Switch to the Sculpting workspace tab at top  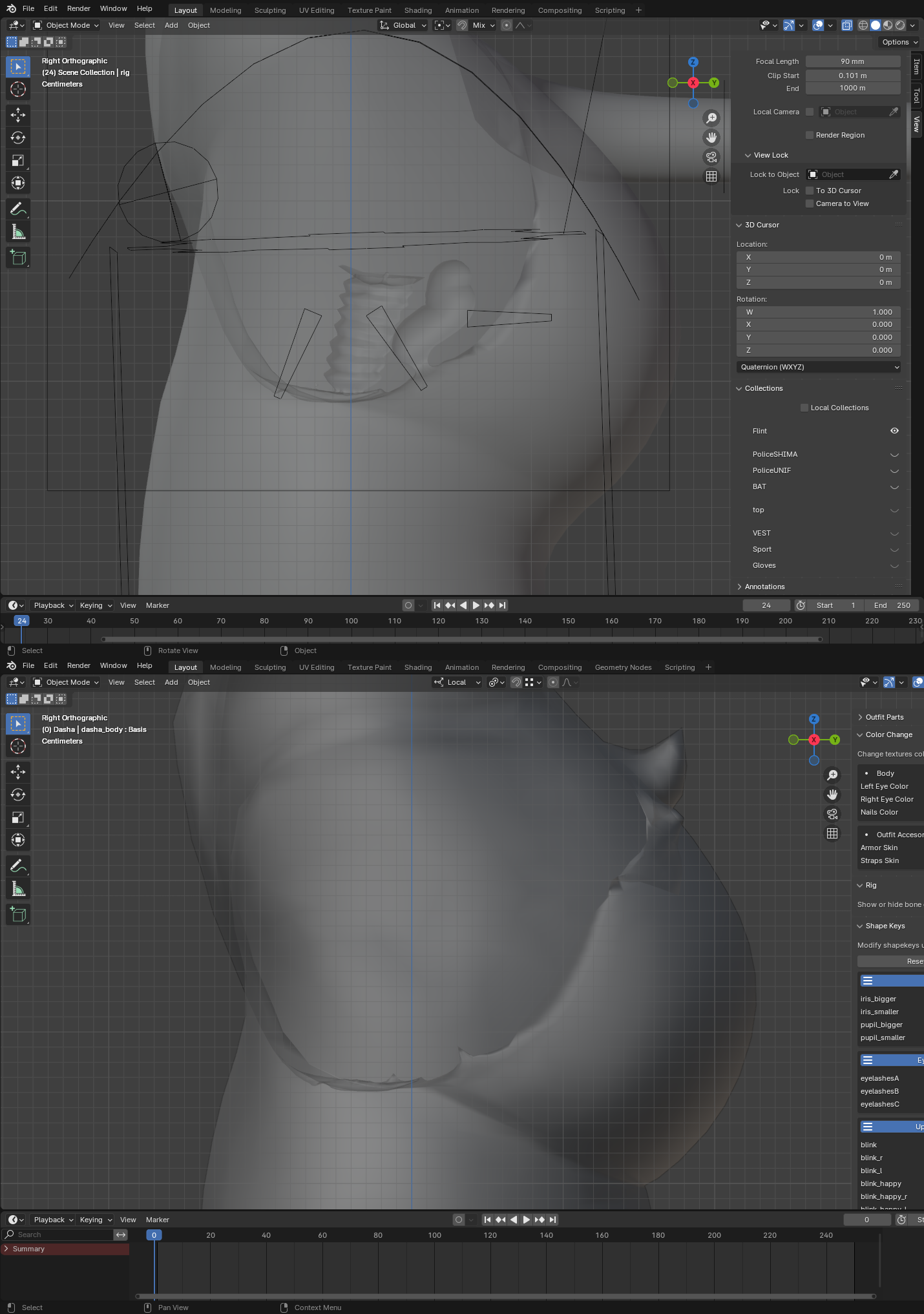(x=269, y=10)
